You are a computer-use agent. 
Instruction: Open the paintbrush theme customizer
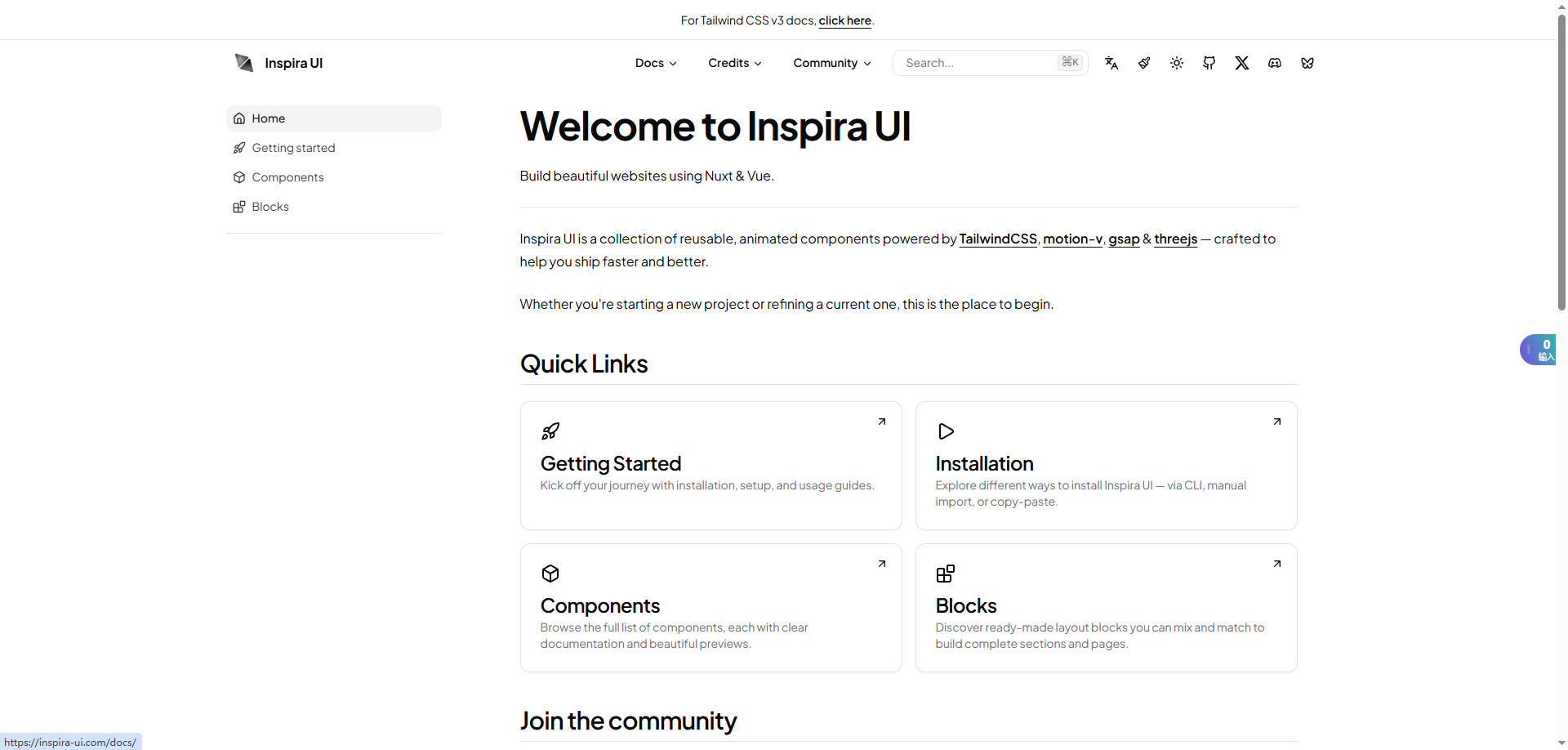pyautogui.click(x=1144, y=63)
